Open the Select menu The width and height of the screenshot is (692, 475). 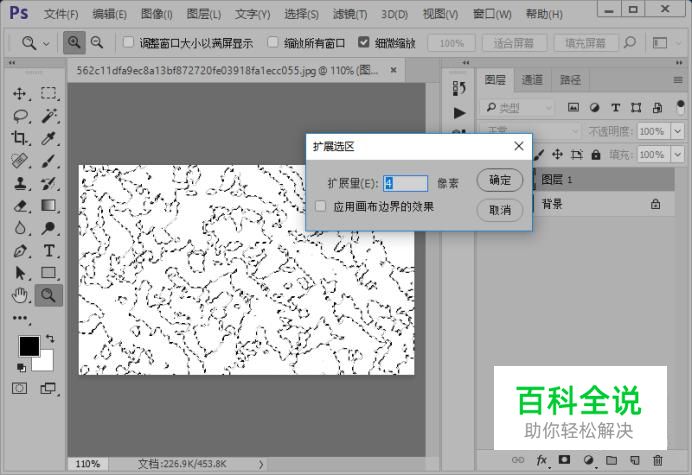pos(301,14)
